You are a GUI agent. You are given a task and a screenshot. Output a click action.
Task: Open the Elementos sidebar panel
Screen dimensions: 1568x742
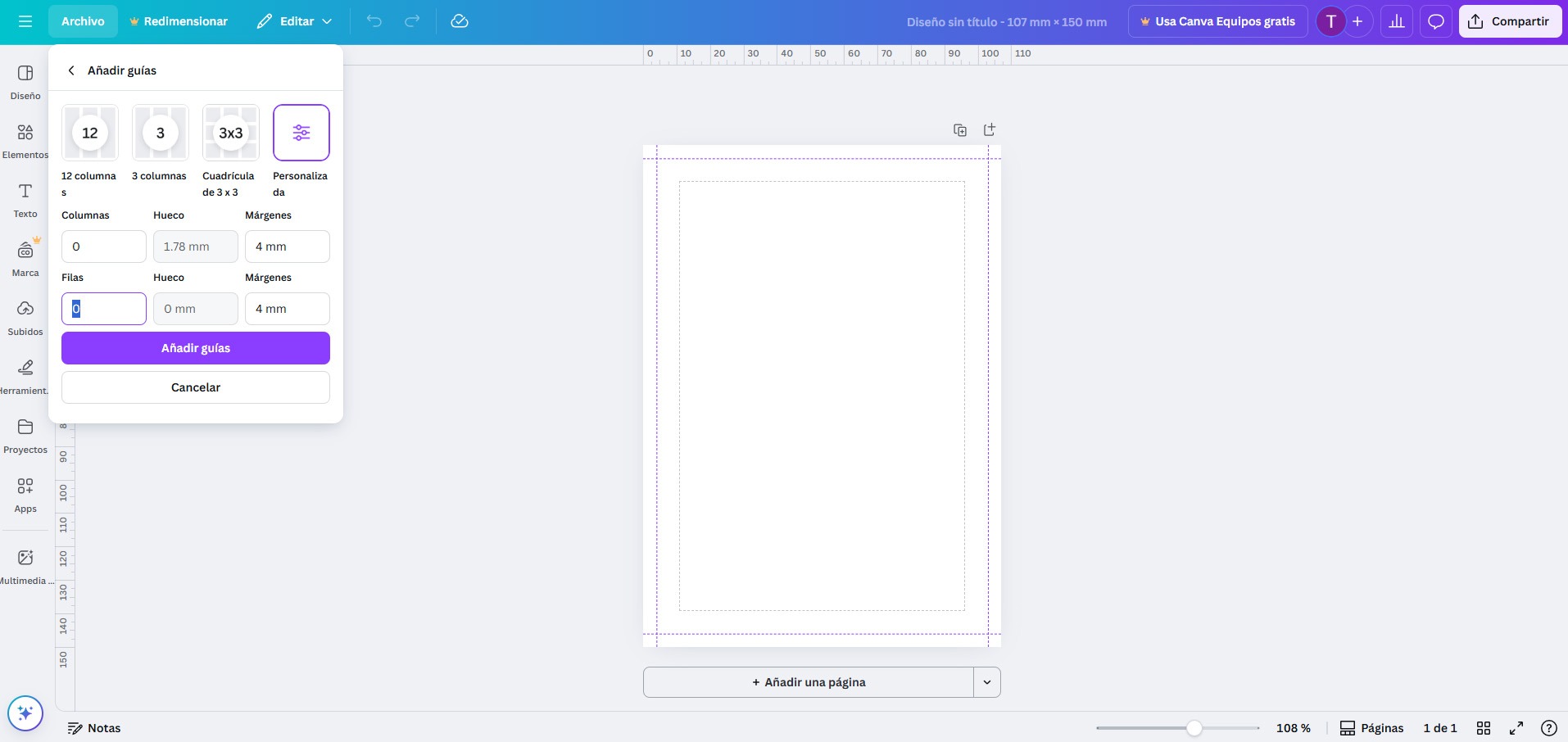(25, 140)
